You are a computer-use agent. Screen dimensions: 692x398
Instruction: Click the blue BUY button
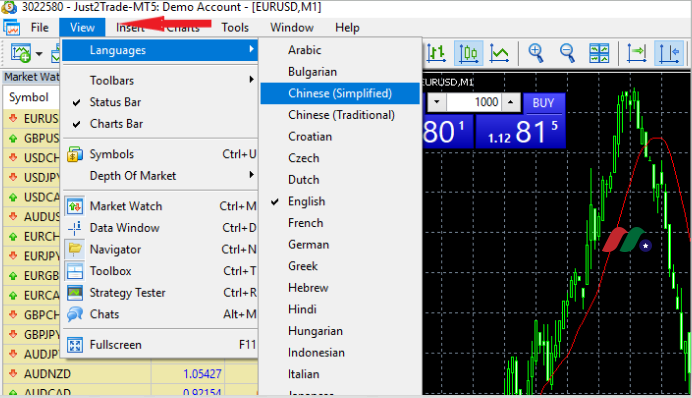[x=543, y=103]
